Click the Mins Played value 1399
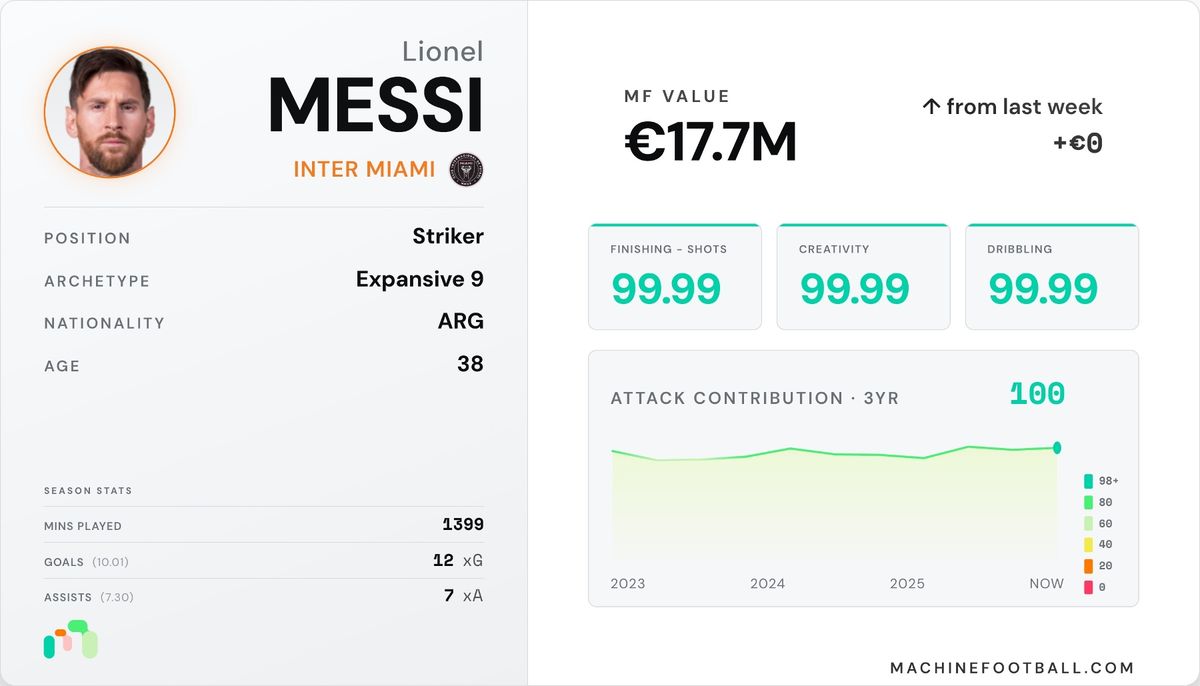This screenshot has height=686, width=1200. (463, 525)
